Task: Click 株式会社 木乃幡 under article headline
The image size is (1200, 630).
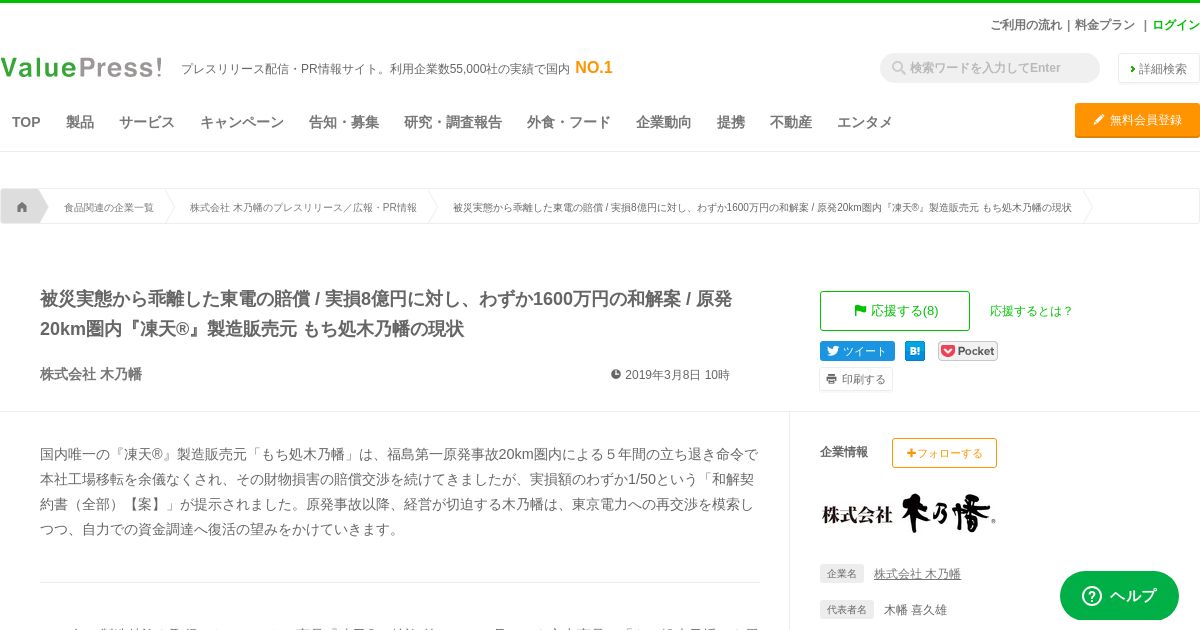Action: [91, 374]
